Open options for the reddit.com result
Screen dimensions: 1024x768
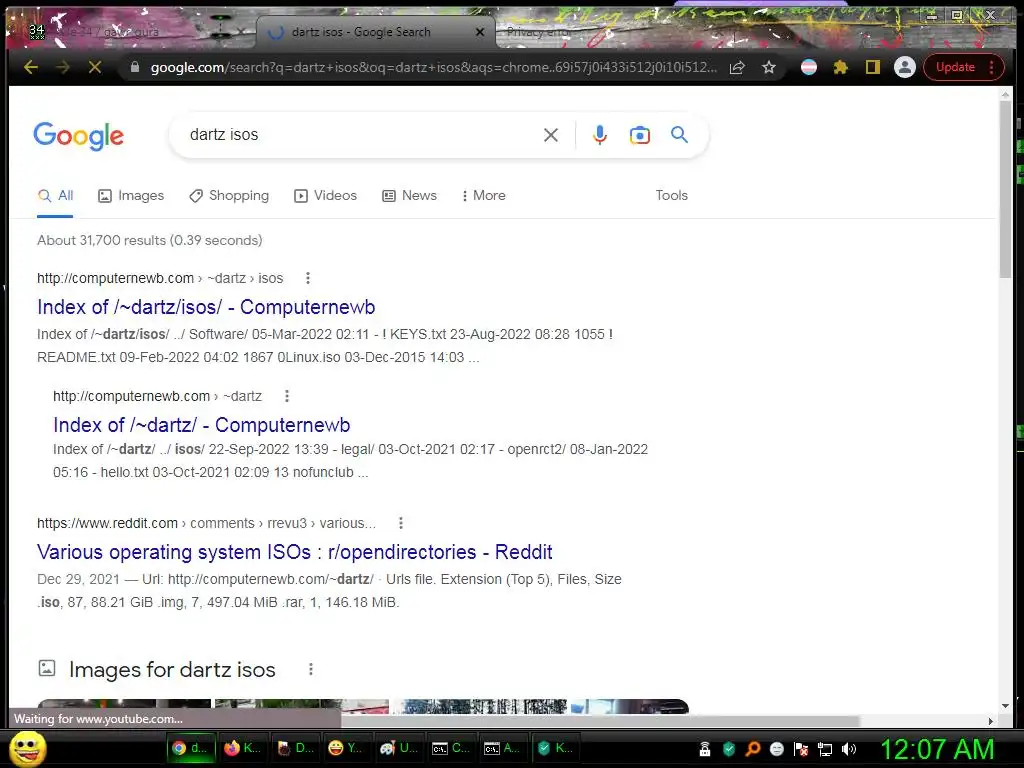(401, 524)
